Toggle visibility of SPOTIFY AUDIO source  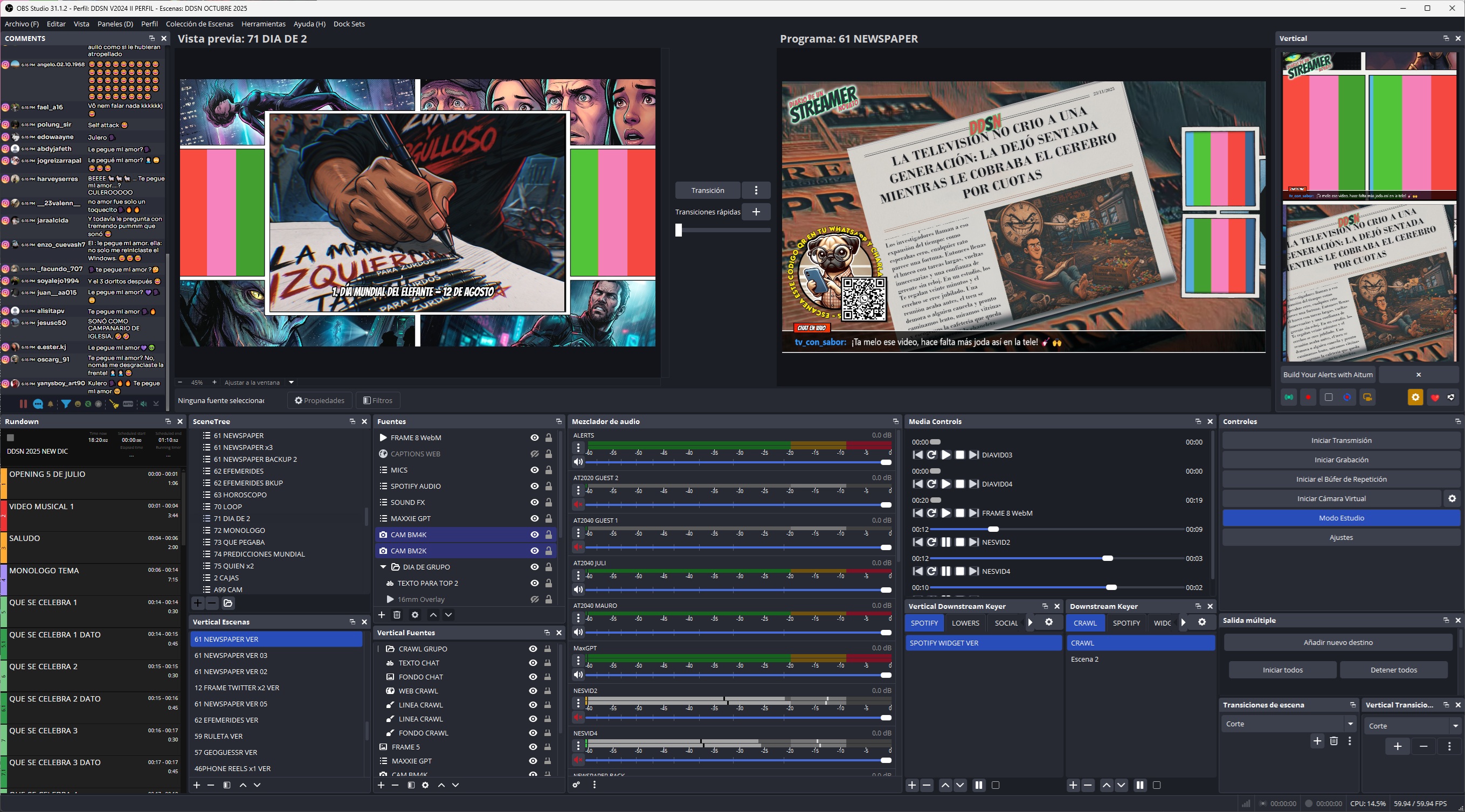535,486
